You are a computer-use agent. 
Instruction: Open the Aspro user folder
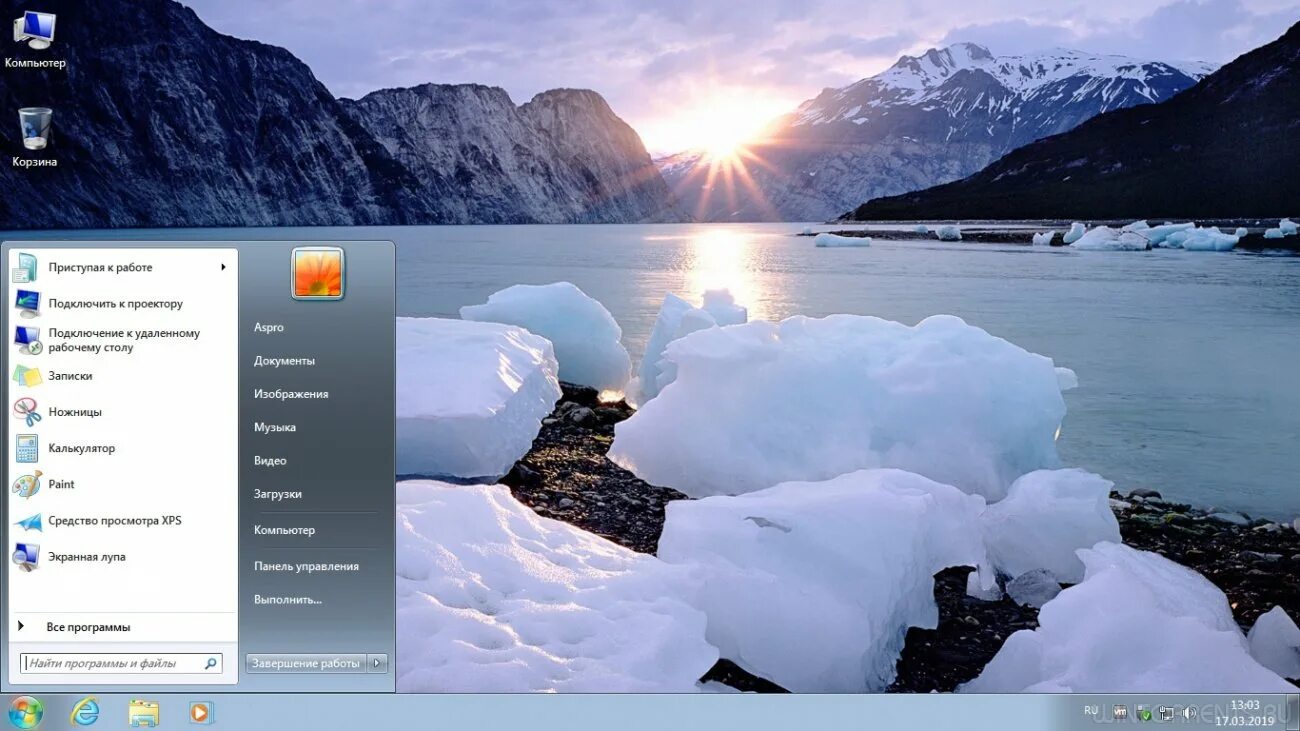tap(269, 327)
